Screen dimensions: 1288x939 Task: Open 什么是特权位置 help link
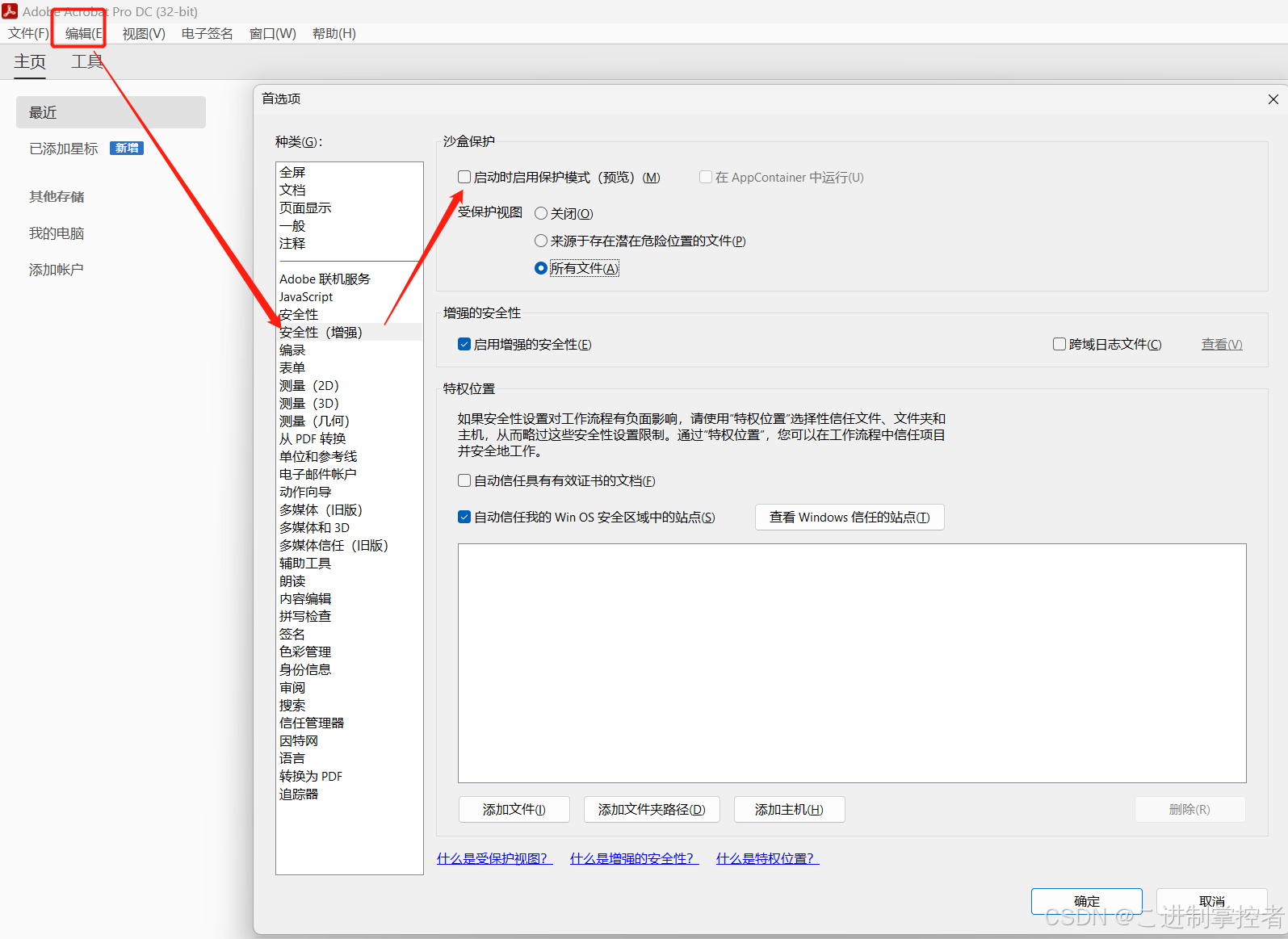pyautogui.click(x=767, y=858)
